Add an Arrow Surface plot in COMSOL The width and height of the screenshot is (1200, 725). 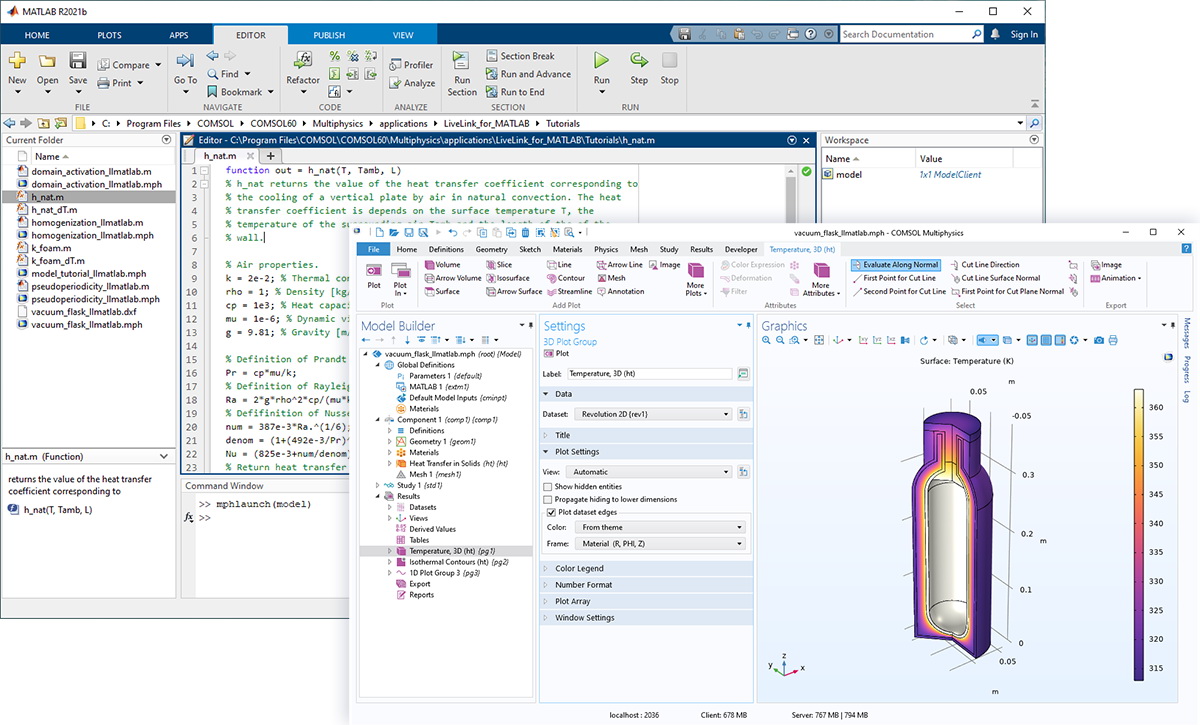click(513, 291)
